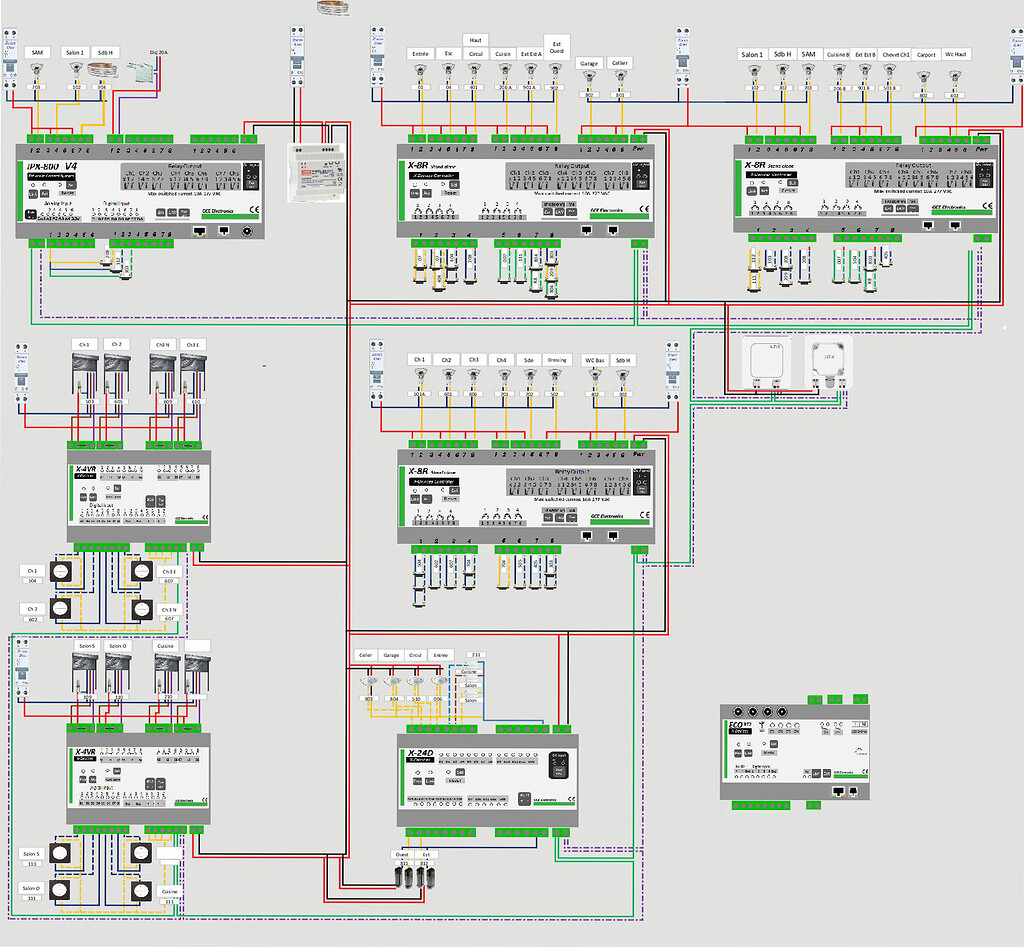The image size is (1024, 947).
Task: Click the Ext Ouest label
Action: pos(557,48)
